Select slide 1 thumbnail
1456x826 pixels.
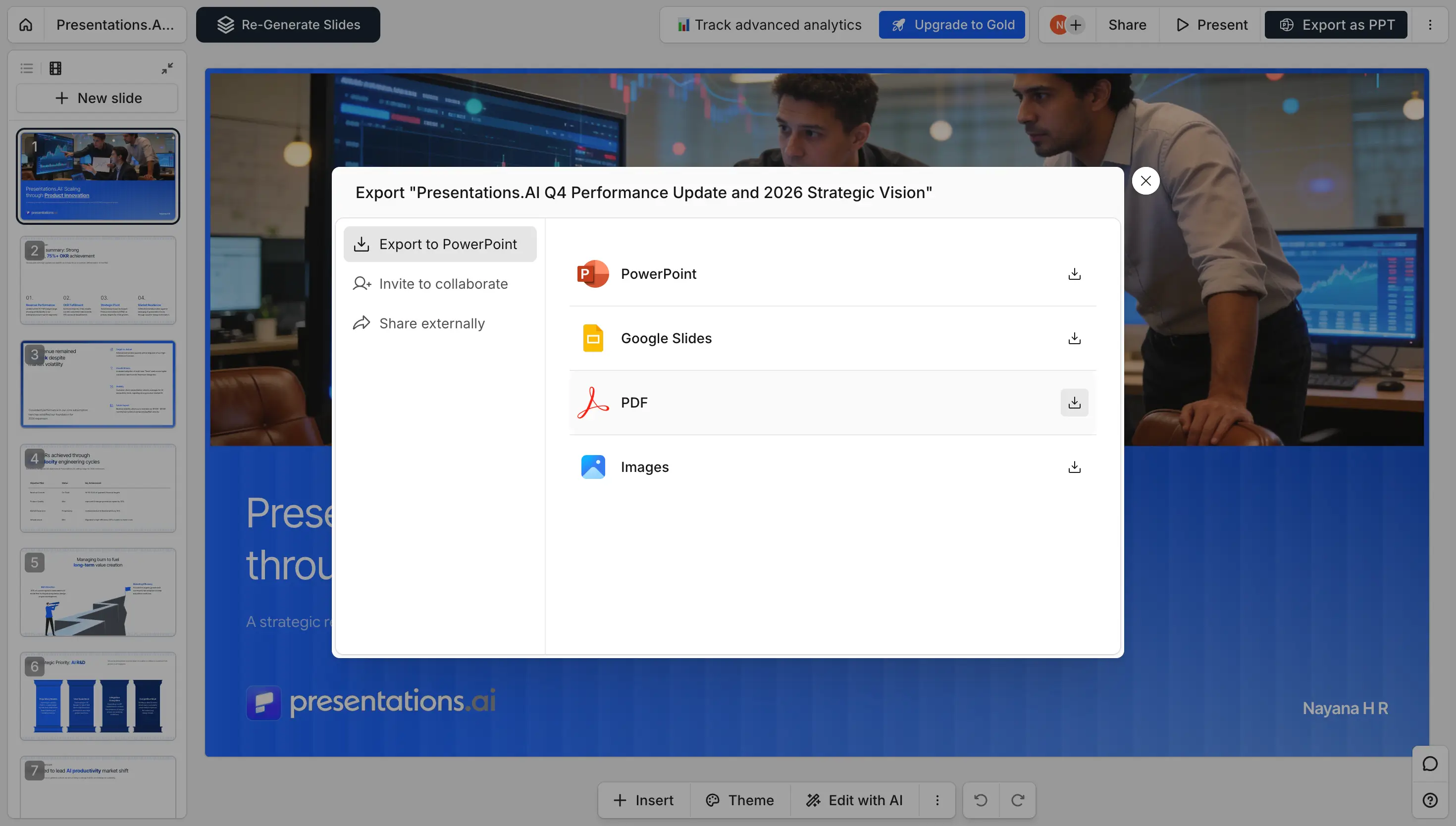[x=98, y=176]
